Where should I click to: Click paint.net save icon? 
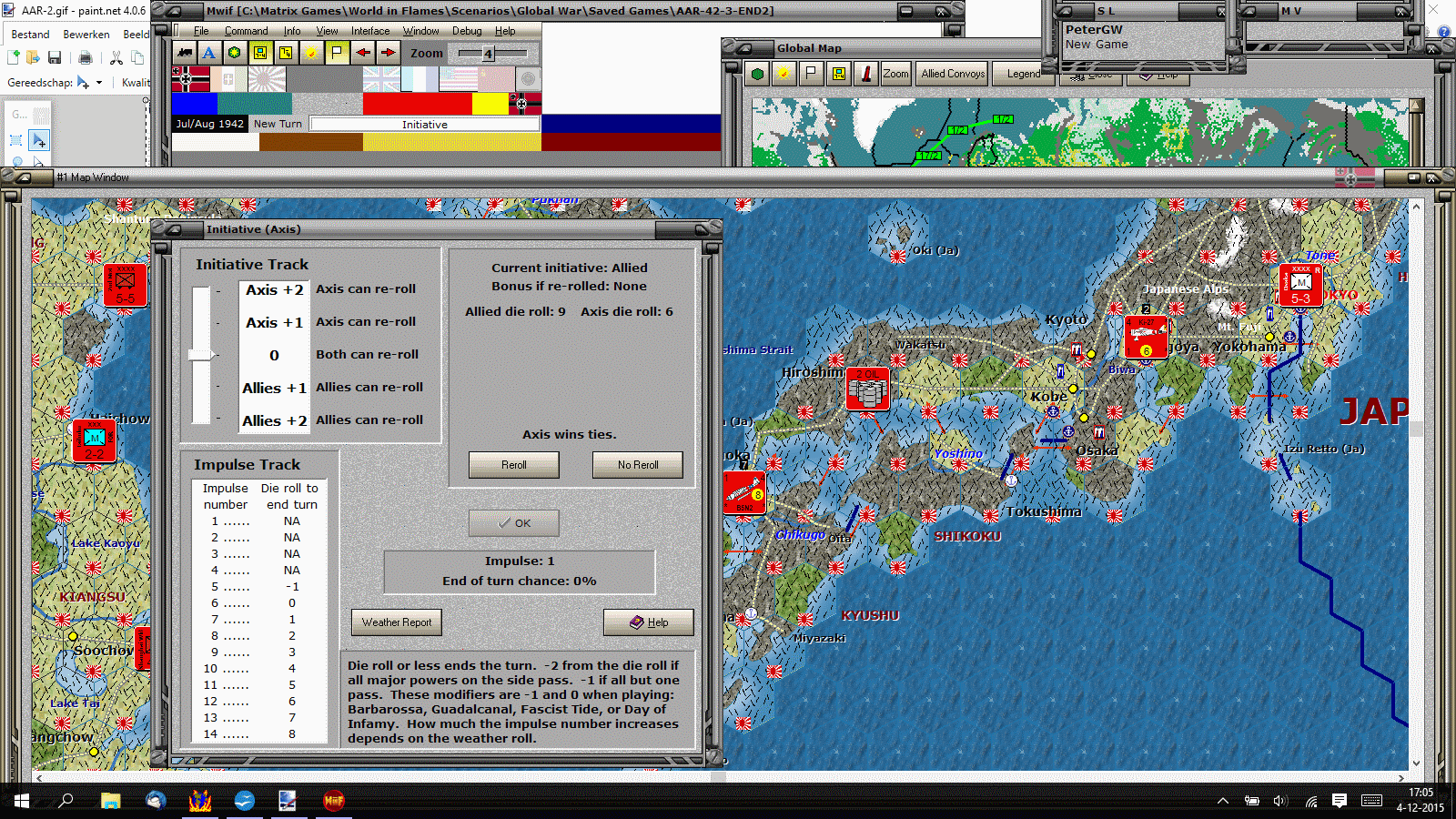tap(55, 58)
